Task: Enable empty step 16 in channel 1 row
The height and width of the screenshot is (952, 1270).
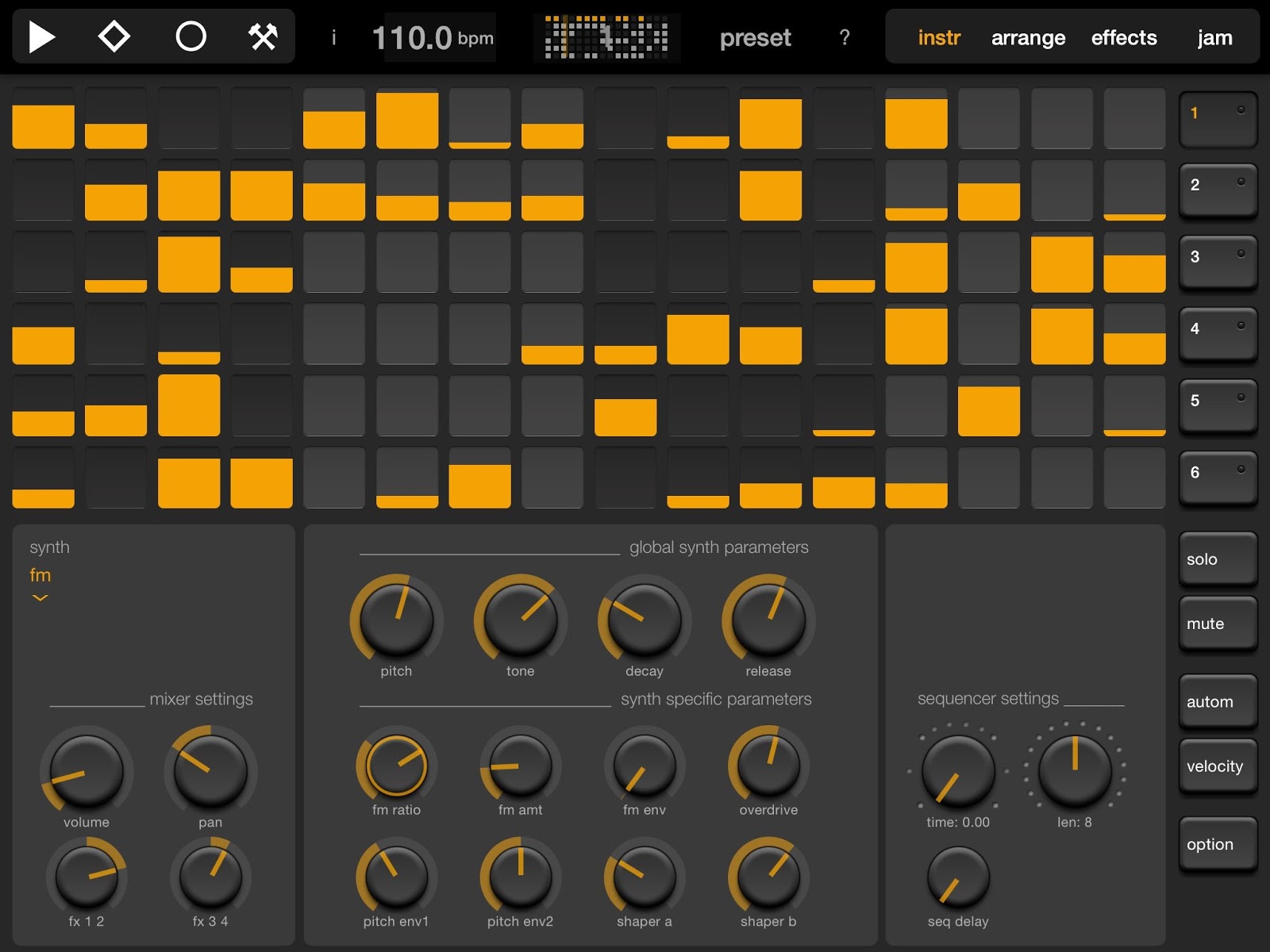Action: pos(1135,118)
